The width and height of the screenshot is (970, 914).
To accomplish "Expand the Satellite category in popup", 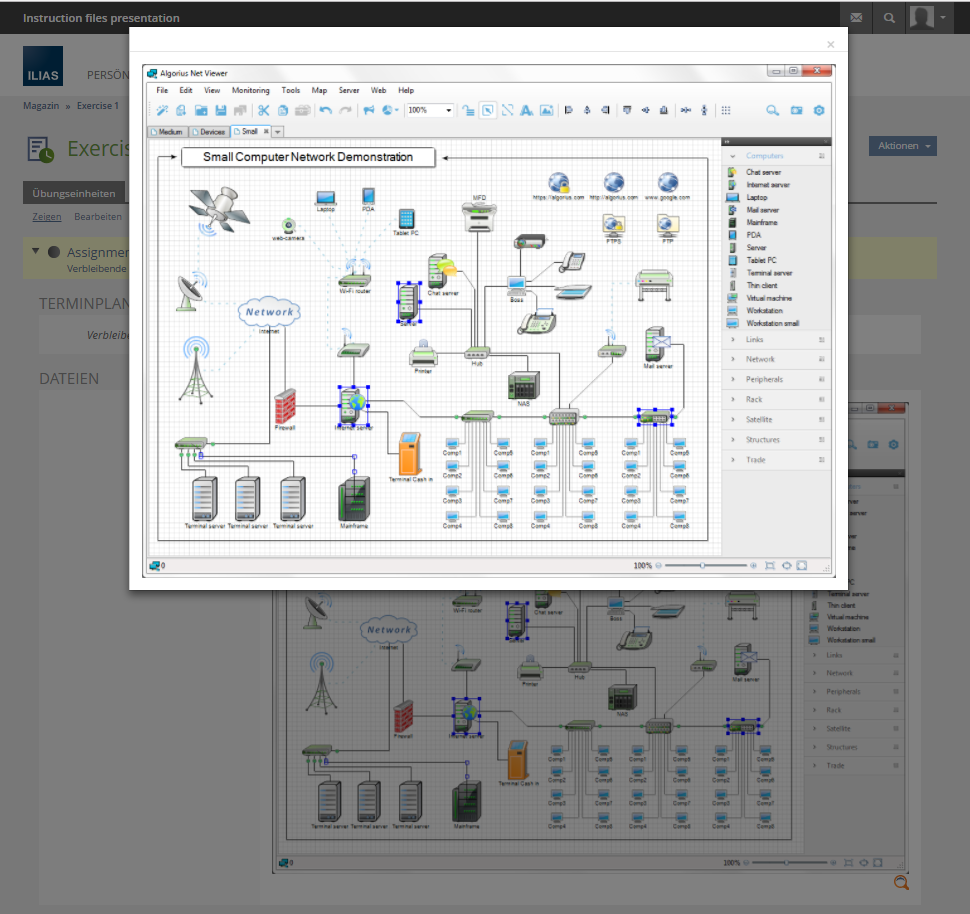I will [776, 420].
